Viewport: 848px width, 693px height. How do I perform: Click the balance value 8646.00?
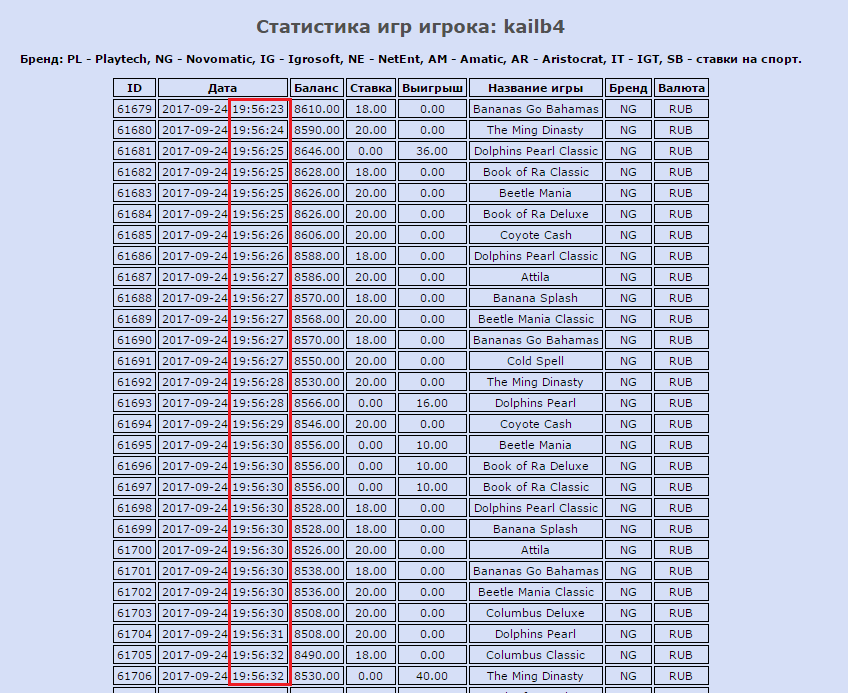[x=317, y=151]
